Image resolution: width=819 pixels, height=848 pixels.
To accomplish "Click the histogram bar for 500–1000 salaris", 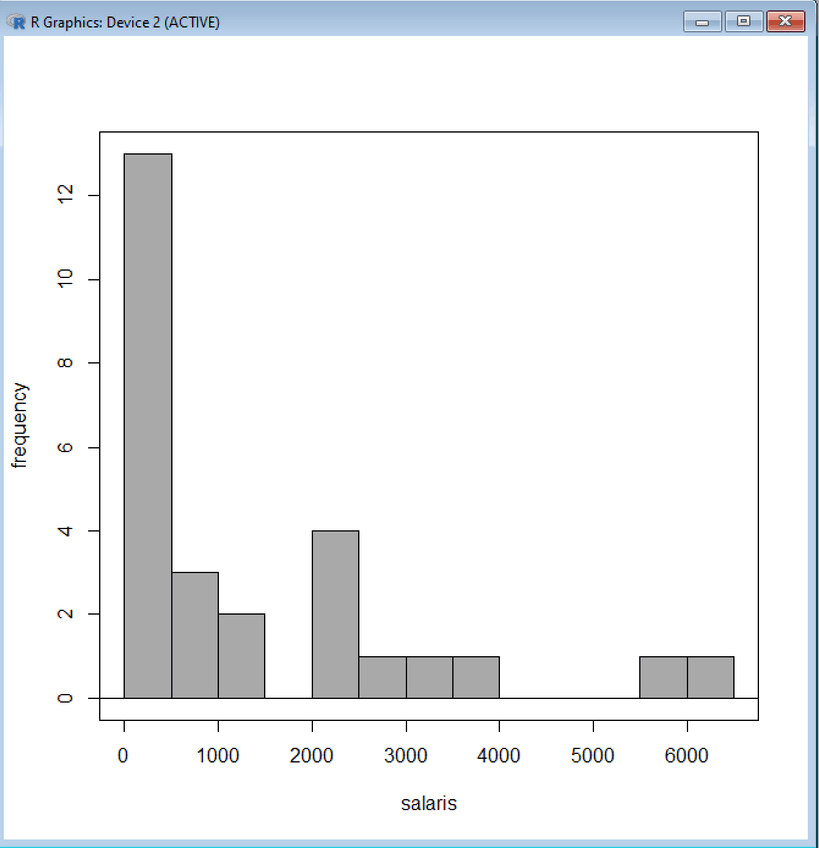I will [x=195, y=635].
